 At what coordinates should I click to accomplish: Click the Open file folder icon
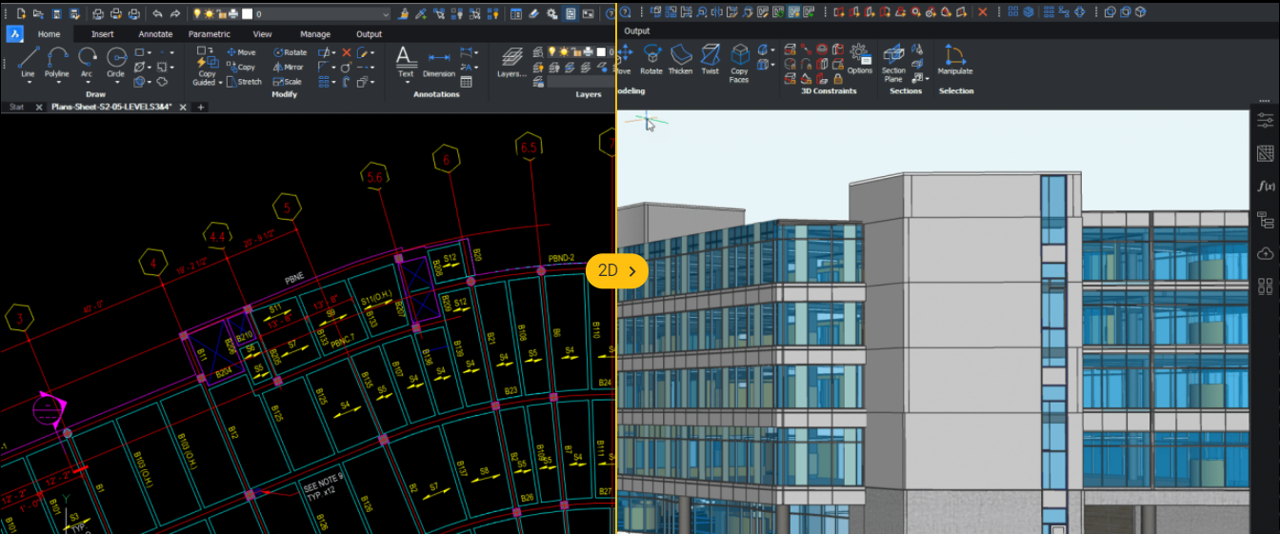coord(38,13)
